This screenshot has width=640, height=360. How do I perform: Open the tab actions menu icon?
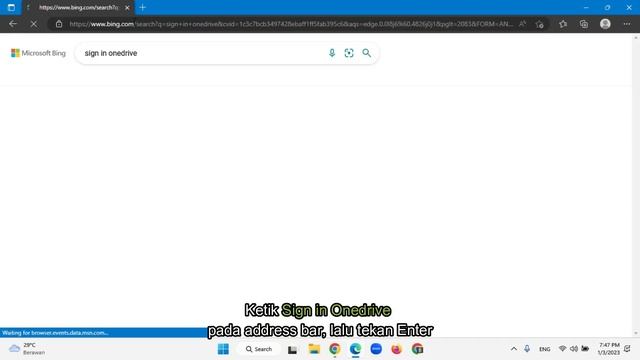click(x=11, y=7)
